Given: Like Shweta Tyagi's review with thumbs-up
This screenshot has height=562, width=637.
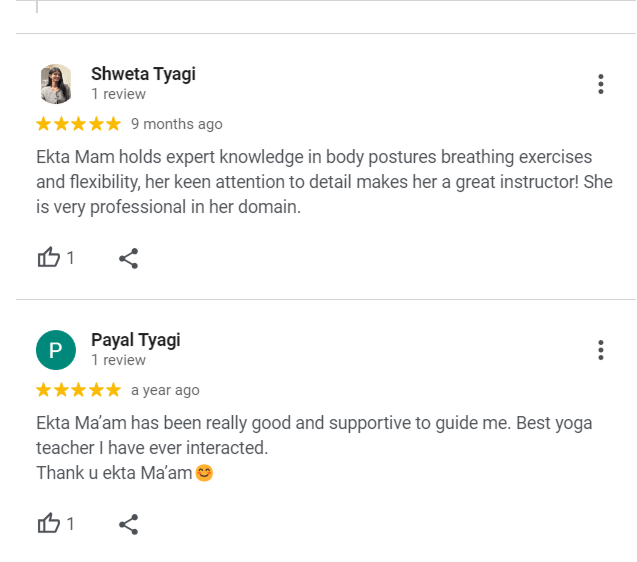Looking at the screenshot, I should (x=48, y=258).
